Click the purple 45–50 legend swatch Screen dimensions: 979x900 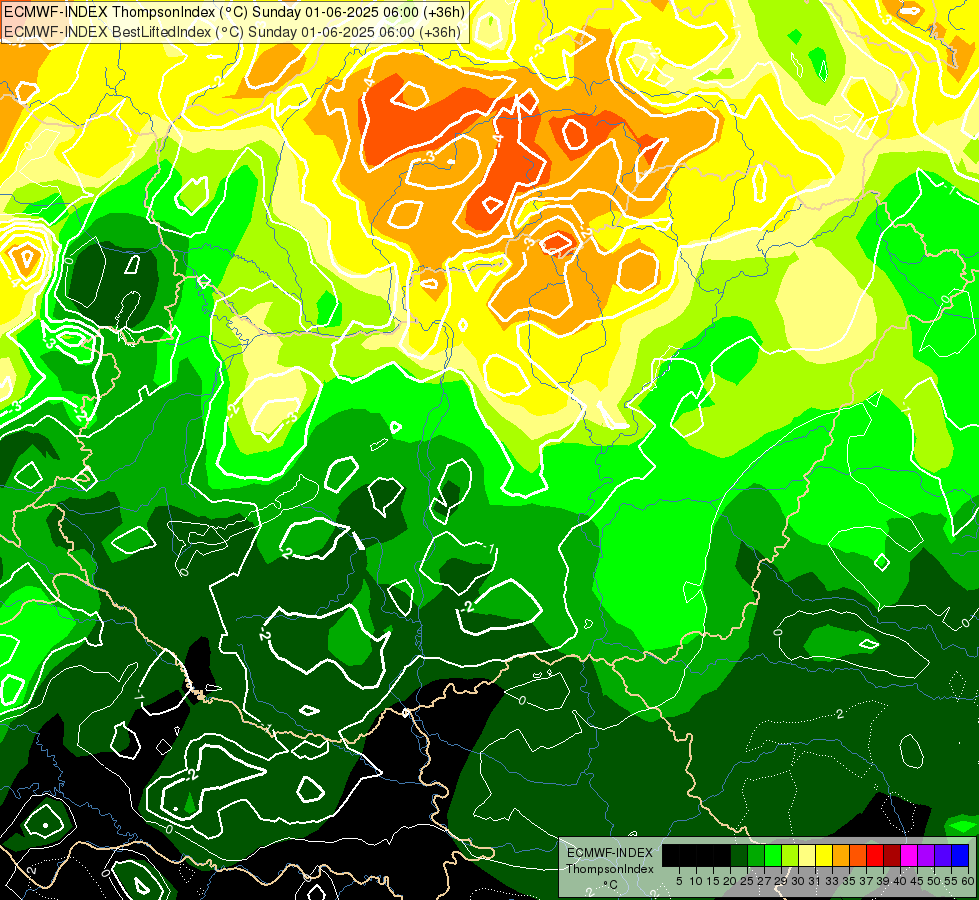point(926,855)
